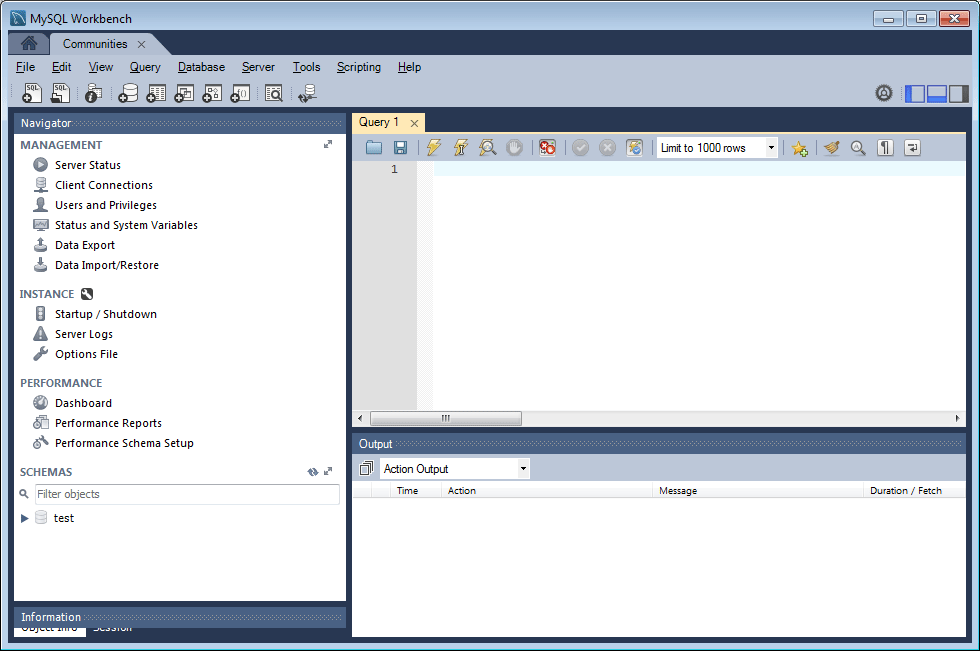Open Workbench preferences gear icon

(x=884, y=93)
